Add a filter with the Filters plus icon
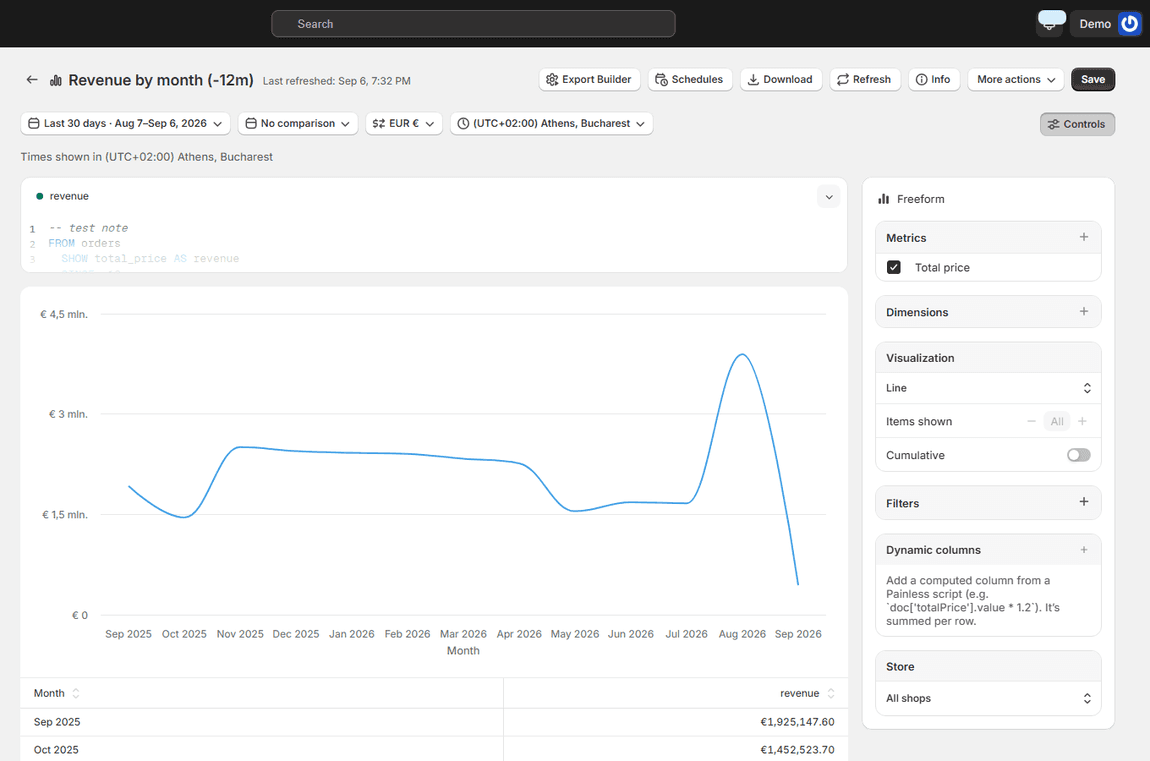 1083,502
